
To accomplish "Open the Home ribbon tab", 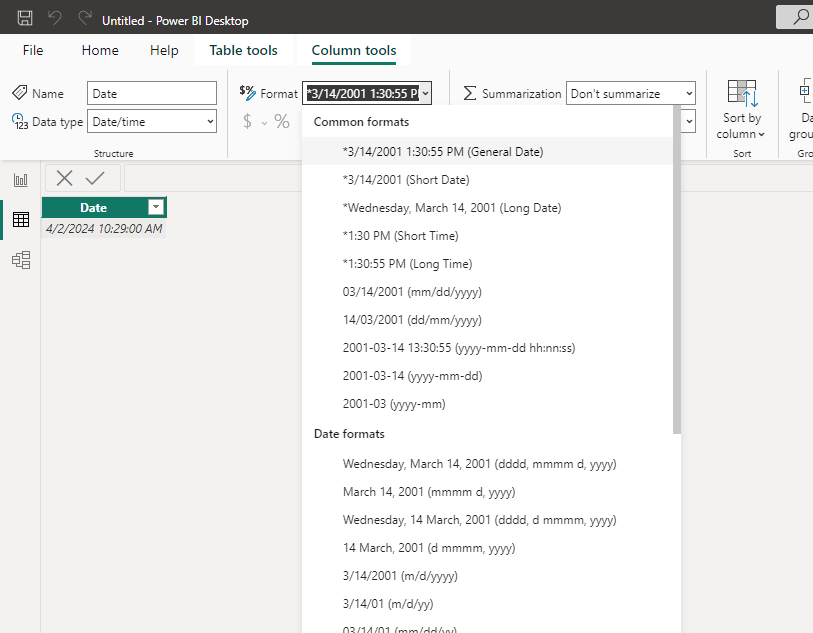I will coord(100,50).
